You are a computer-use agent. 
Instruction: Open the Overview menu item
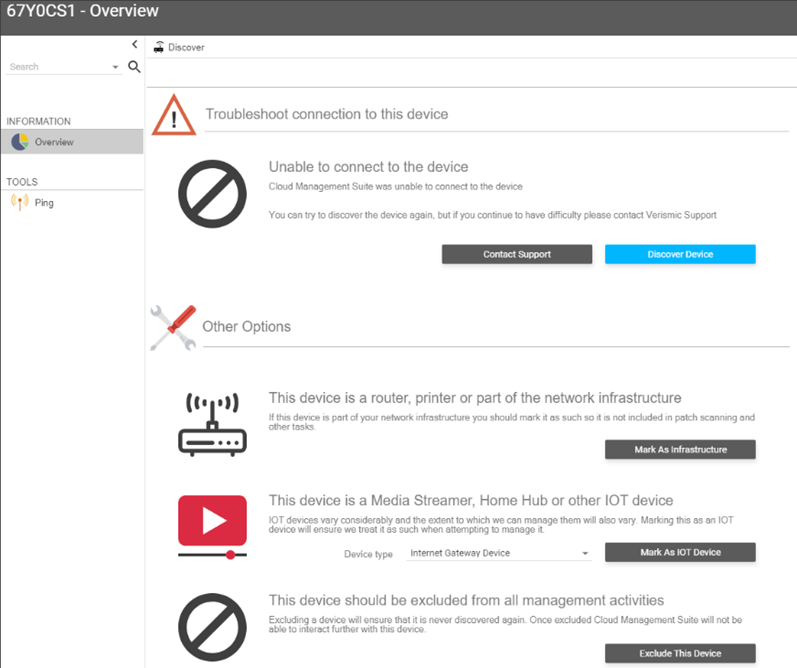(72, 142)
